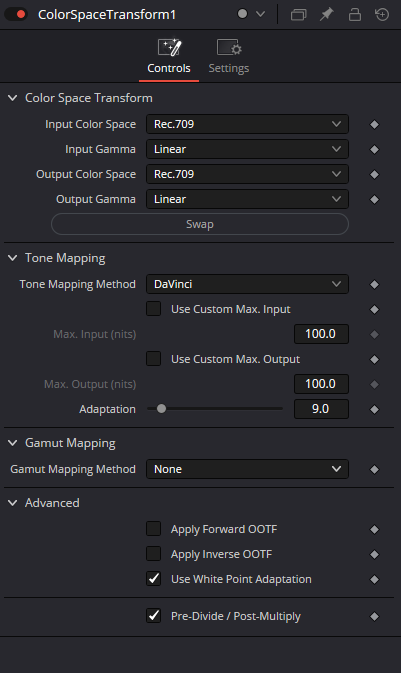This screenshot has height=673, width=401.
Task: Uncheck Use White Point Adaptation
Action: tap(154, 579)
